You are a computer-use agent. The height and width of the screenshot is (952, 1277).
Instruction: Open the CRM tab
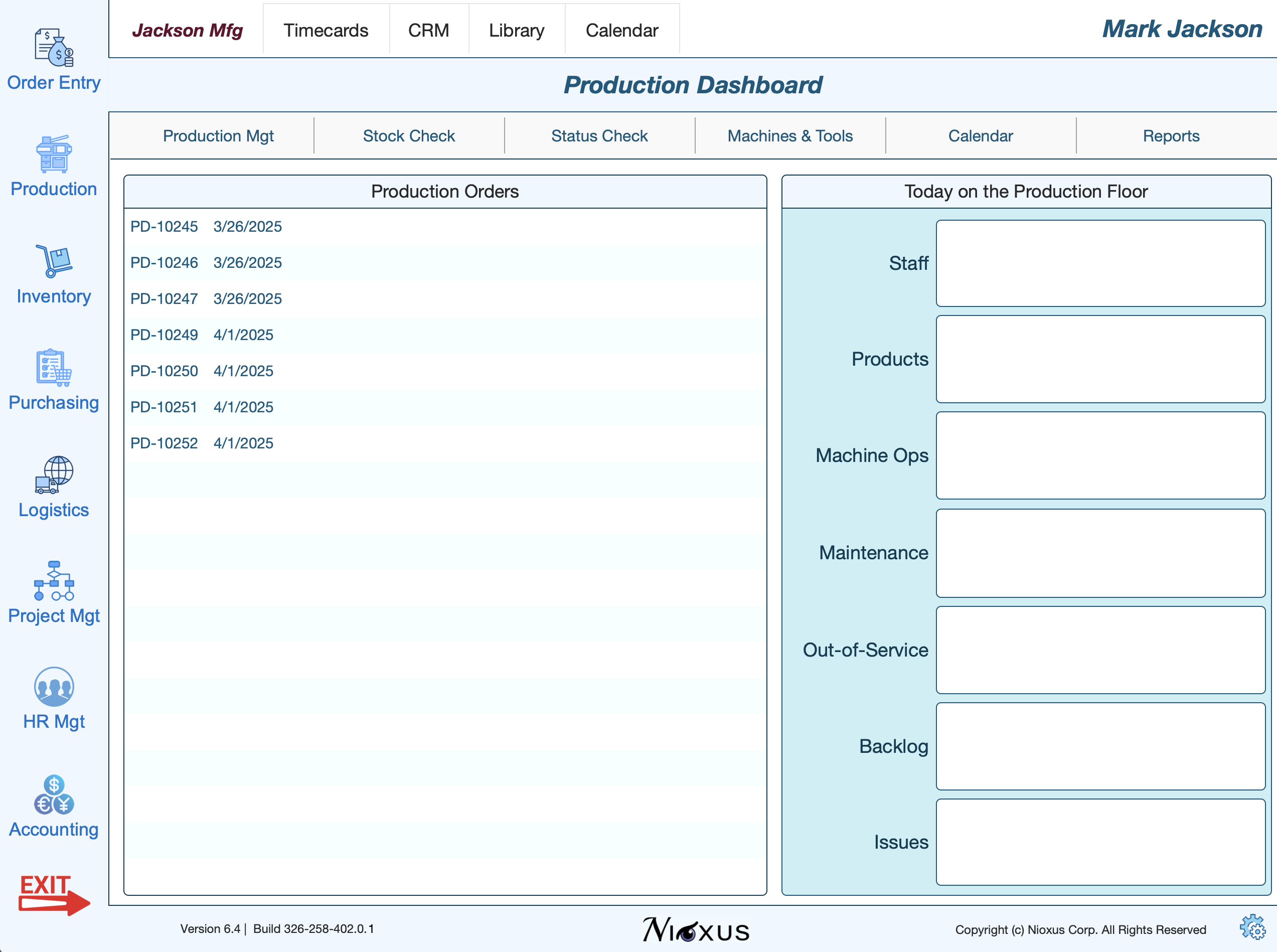(428, 30)
